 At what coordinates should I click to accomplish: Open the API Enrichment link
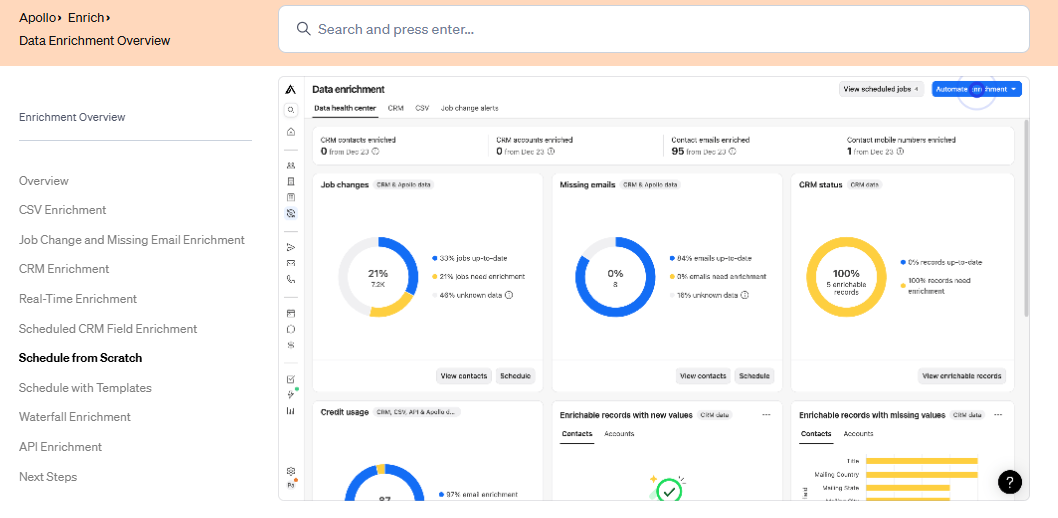(x=61, y=447)
